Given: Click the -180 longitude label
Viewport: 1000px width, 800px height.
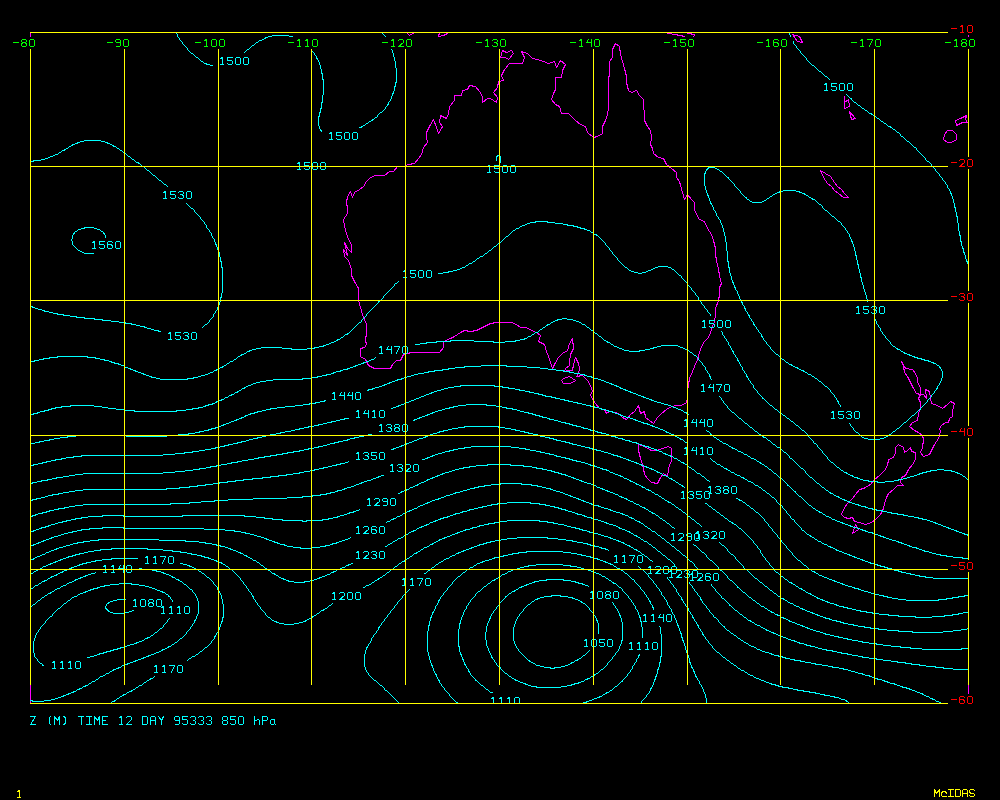Looking at the screenshot, I should pos(962,43).
